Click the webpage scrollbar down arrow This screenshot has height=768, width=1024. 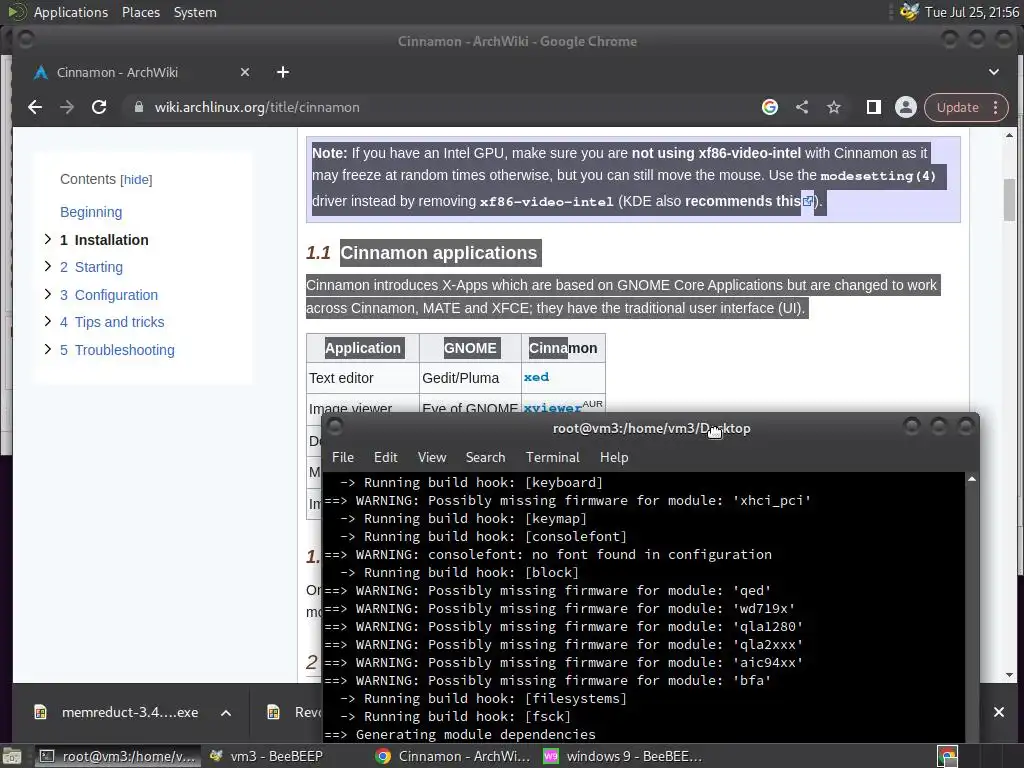[x=1009, y=675]
